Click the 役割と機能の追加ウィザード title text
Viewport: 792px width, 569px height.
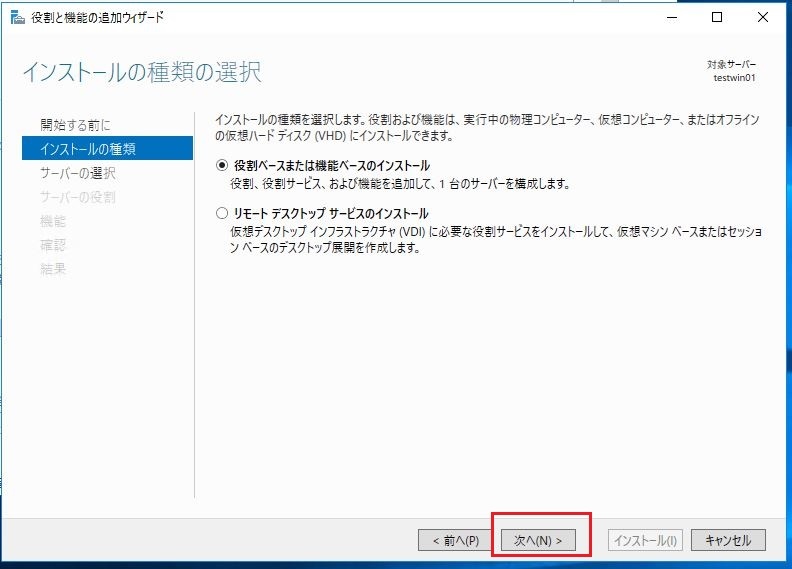[x=97, y=17]
